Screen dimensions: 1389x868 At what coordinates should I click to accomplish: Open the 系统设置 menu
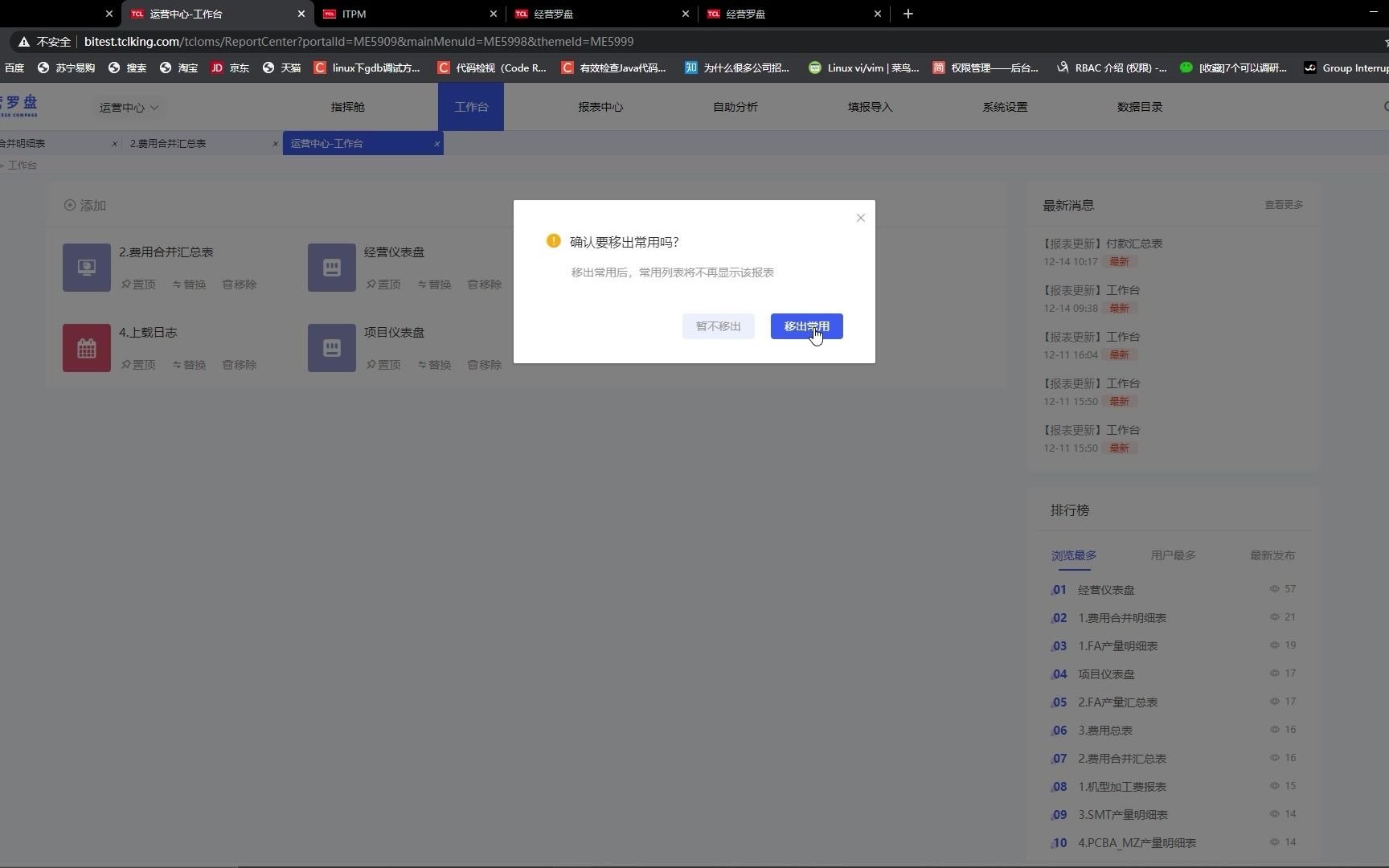1005,107
